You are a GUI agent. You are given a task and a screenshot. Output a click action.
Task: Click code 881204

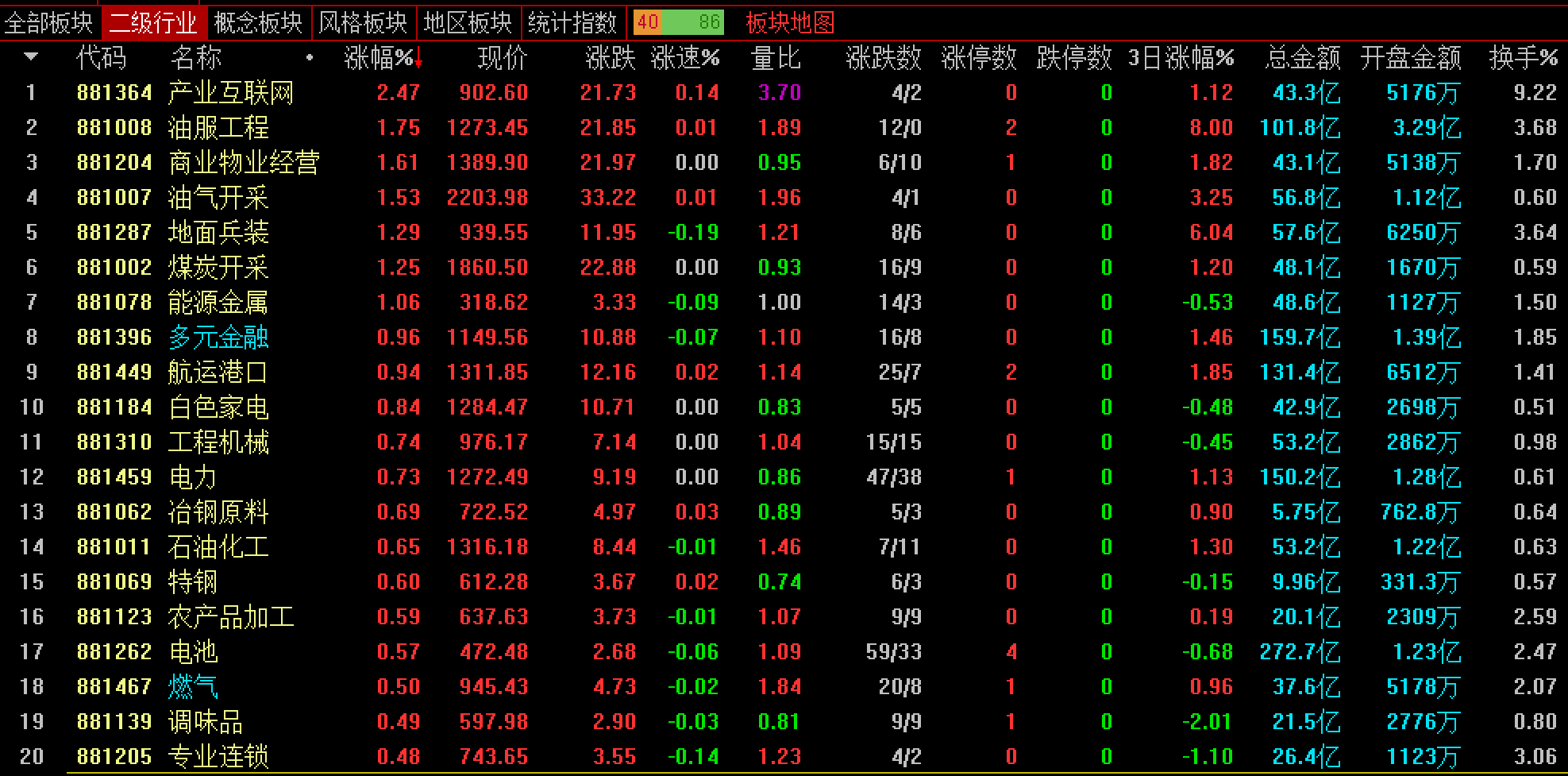114,163
